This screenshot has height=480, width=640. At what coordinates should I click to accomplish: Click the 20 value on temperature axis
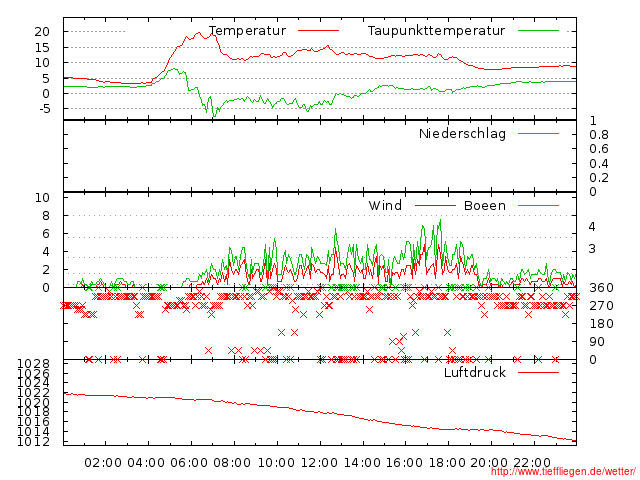pyautogui.click(x=42, y=31)
